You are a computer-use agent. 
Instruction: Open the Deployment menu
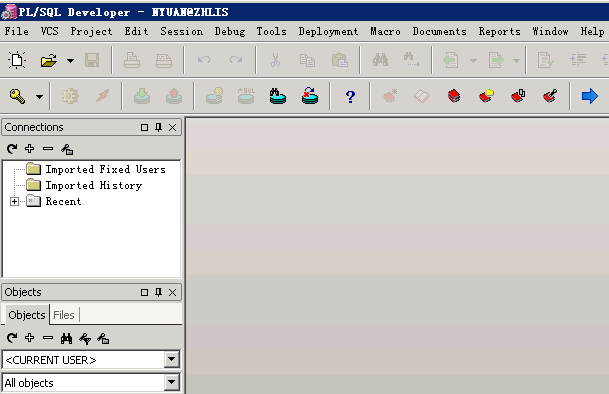328,31
